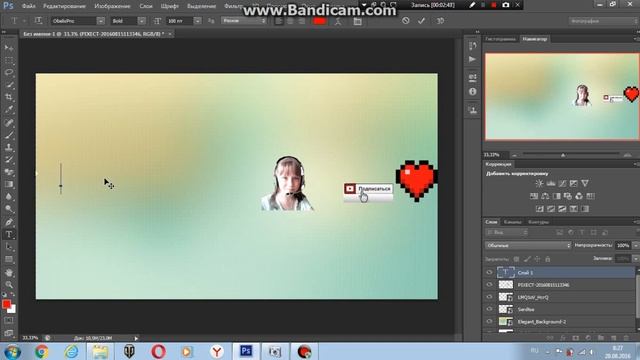Open the font size dropdown

(198, 21)
